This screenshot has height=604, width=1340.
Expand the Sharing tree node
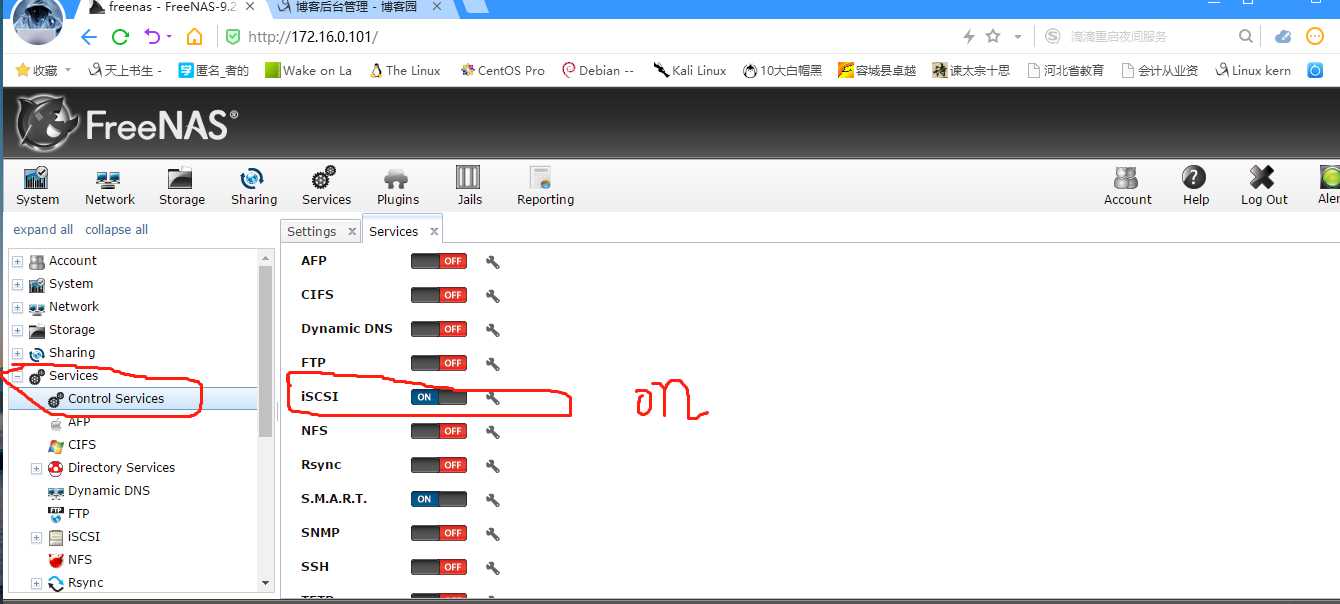(x=17, y=353)
